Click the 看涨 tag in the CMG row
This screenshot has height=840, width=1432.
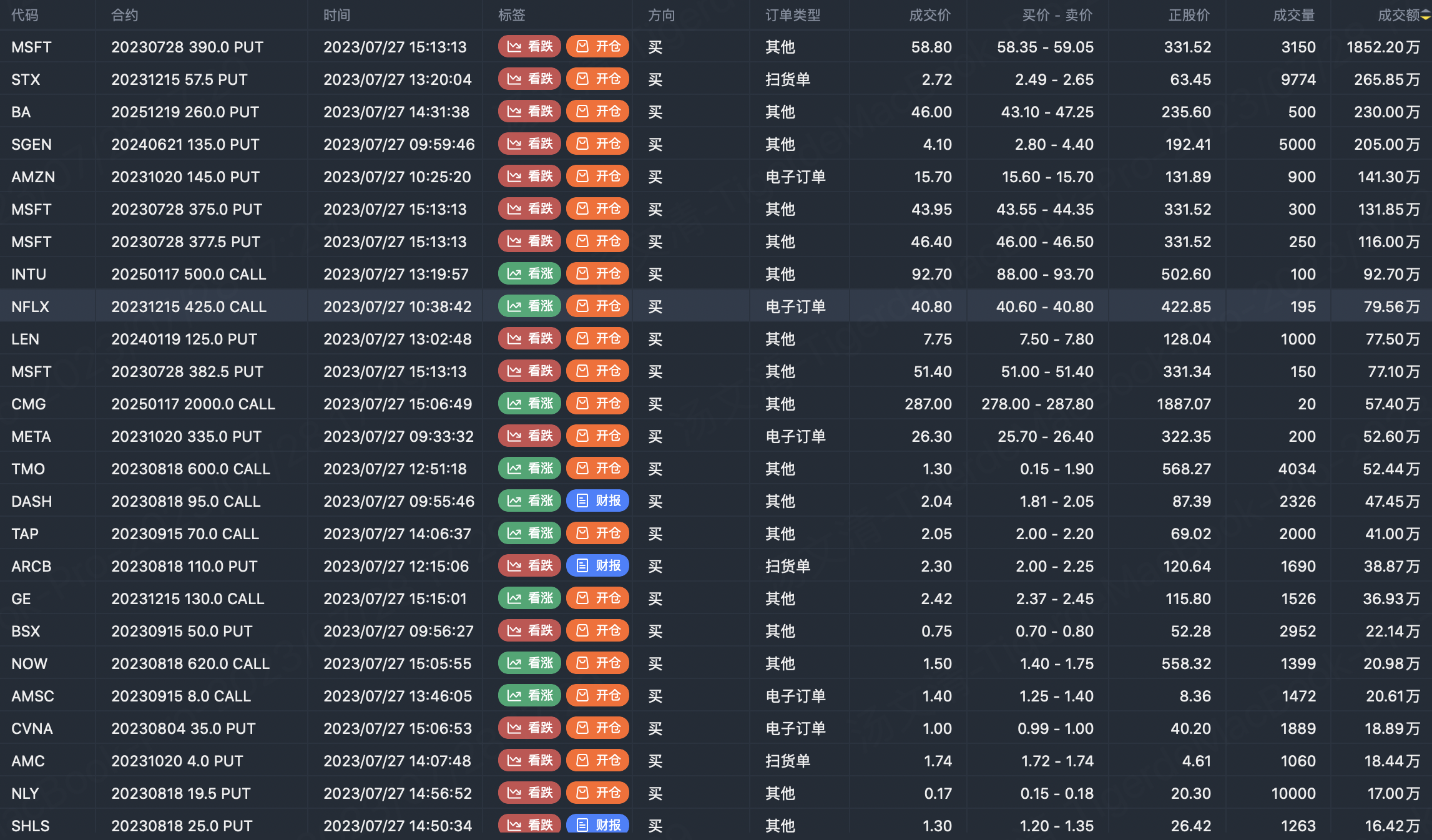point(530,404)
